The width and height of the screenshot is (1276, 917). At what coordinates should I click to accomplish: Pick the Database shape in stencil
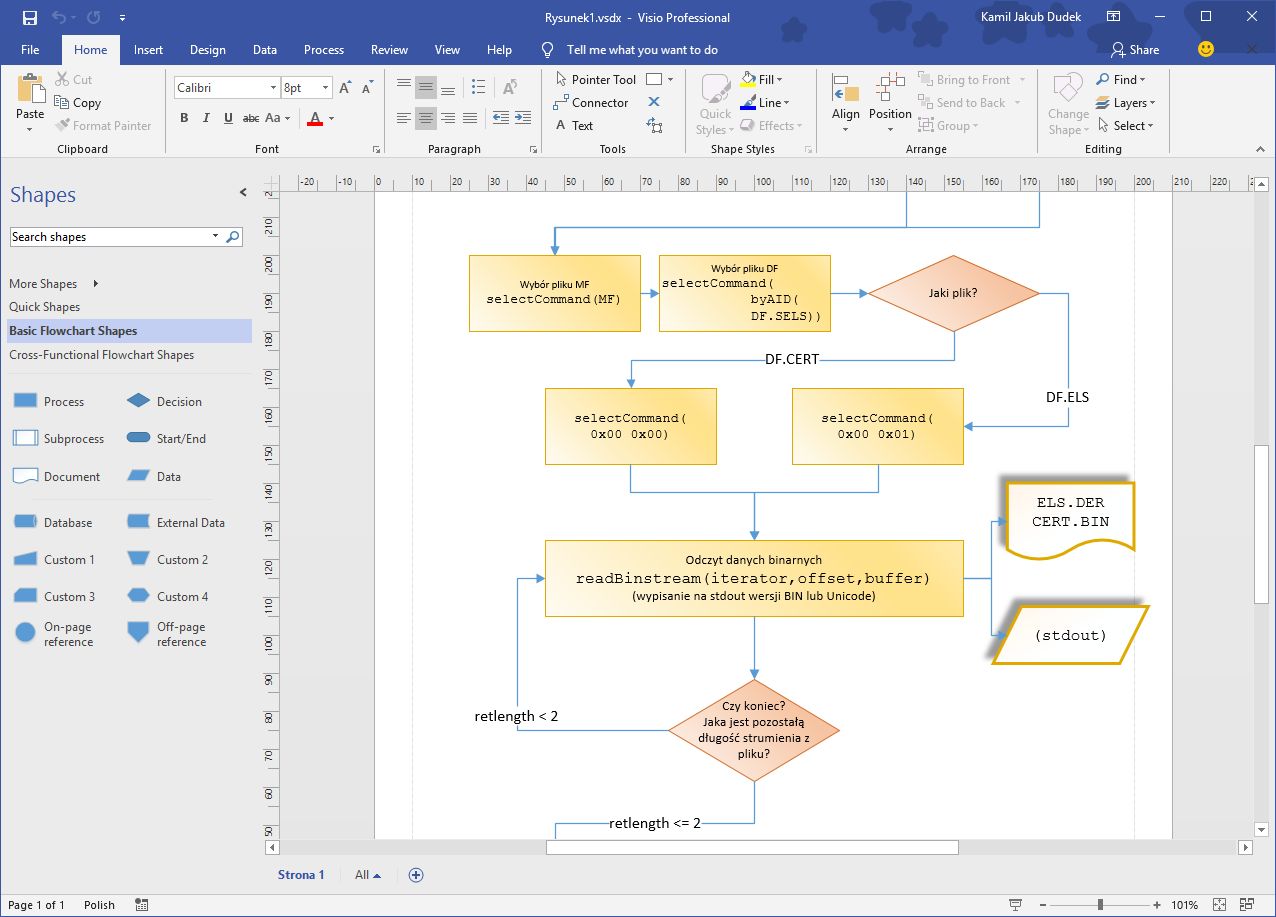pyautogui.click(x=26, y=523)
